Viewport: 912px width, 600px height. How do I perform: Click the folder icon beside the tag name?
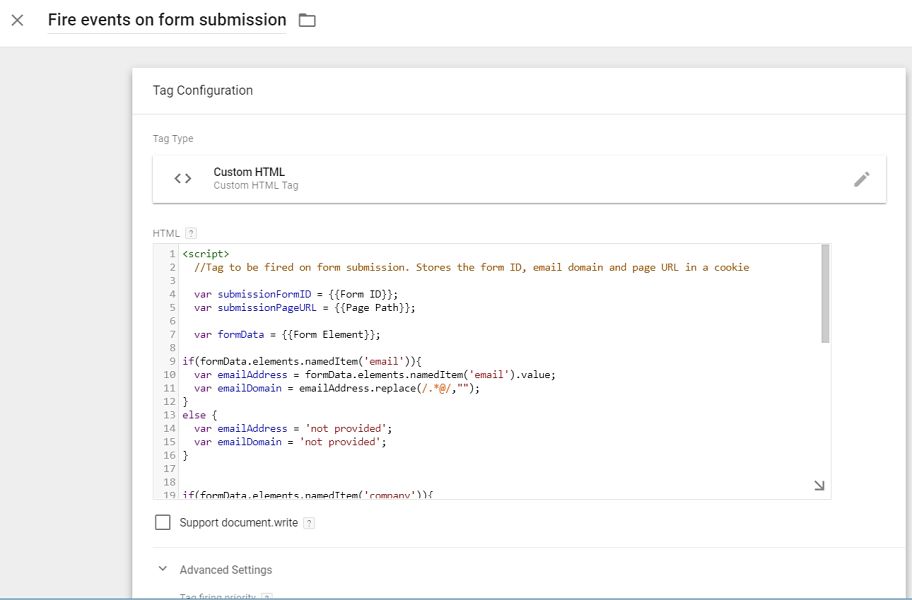307,20
